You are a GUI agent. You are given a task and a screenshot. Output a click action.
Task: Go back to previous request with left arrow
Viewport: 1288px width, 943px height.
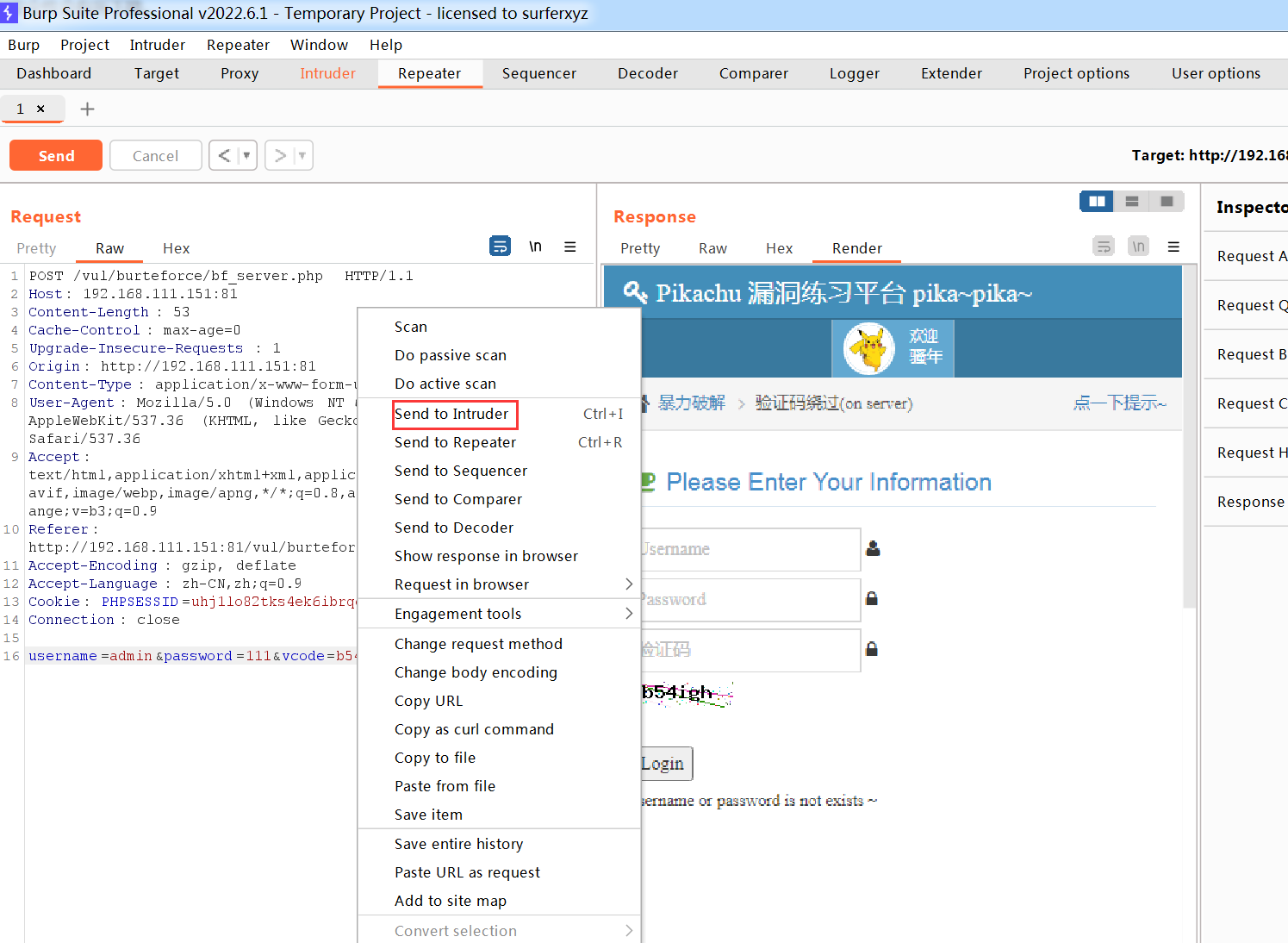pyautogui.click(x=224, y=155)
